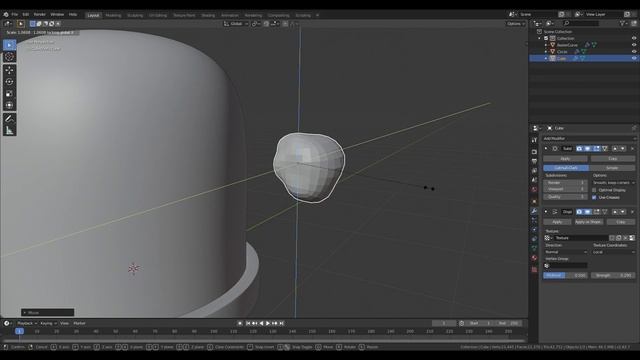Open Direction Normal dropdown in Displace
The height and width of the screenshot is (360, 640).
(566, 252)
